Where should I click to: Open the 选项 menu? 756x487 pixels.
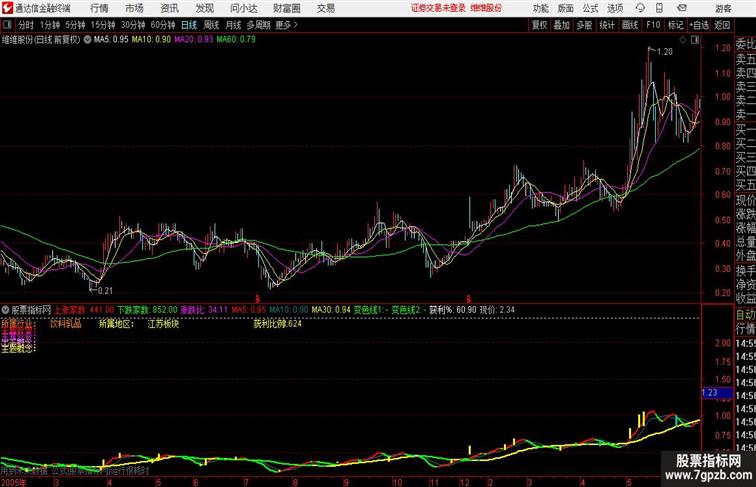[615, 8]
